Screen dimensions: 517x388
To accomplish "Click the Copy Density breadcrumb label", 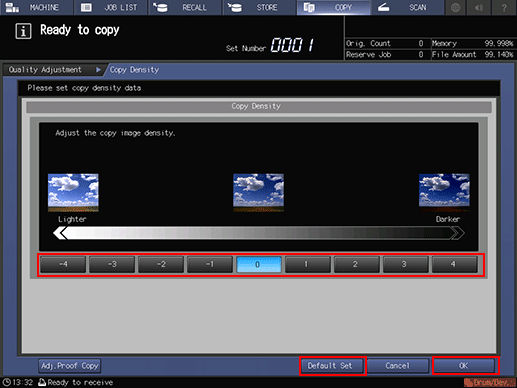I will tap(134, 70).
